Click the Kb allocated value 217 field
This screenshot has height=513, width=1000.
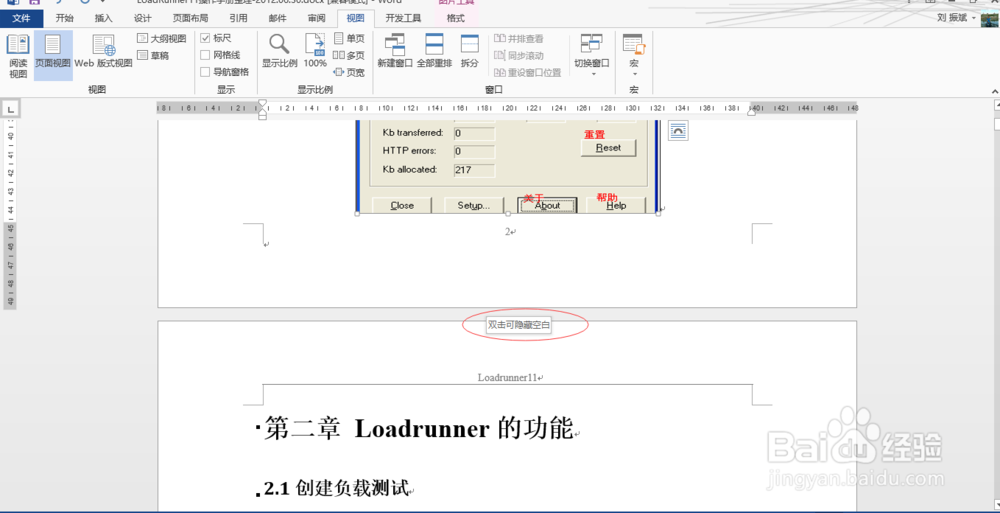pyautogui.click(x=474, y=170)
